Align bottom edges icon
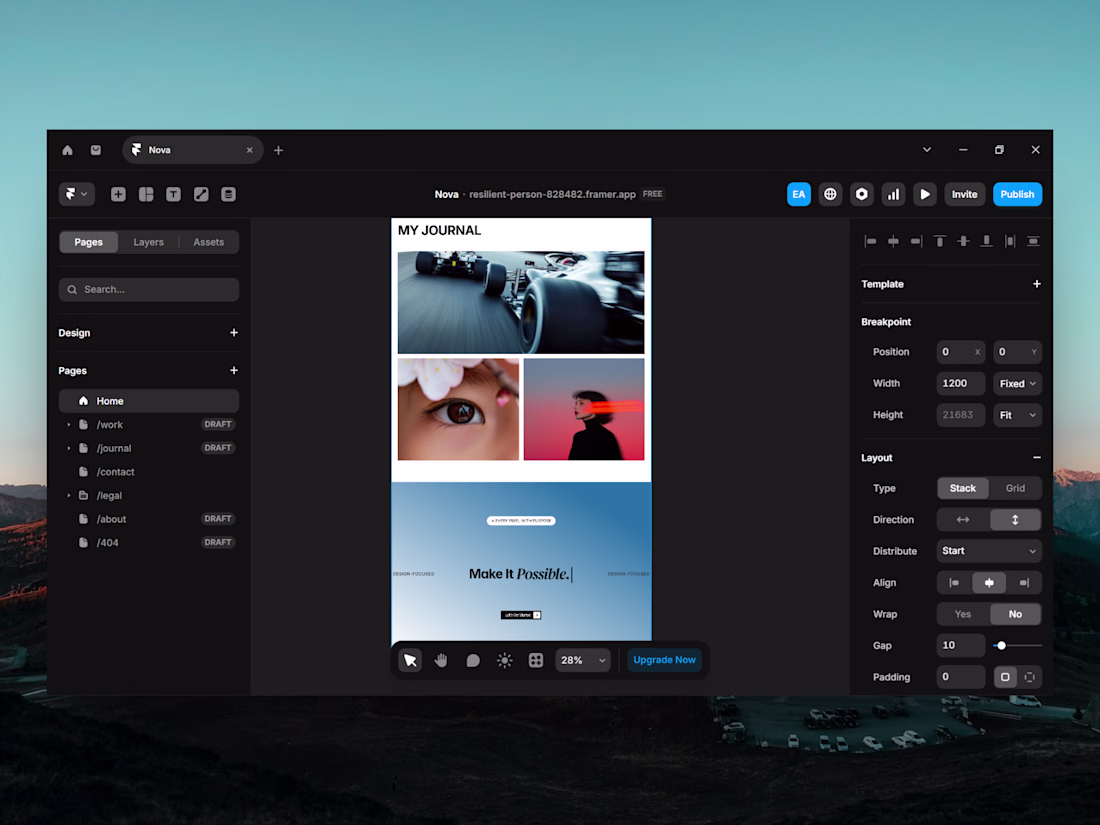The height and width of the screenshot is (825, 1100). point(986,241)
